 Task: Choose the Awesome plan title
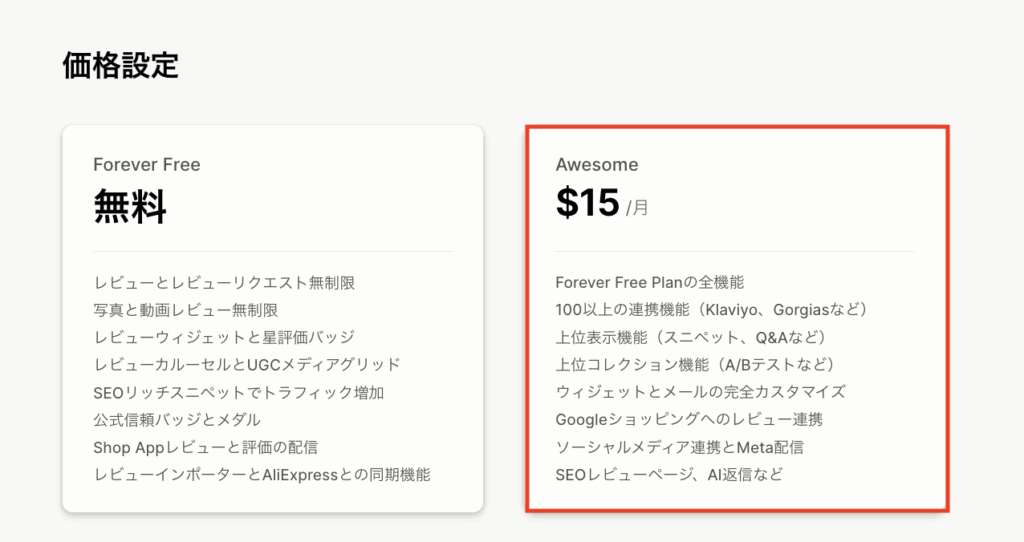click(597, 165)
